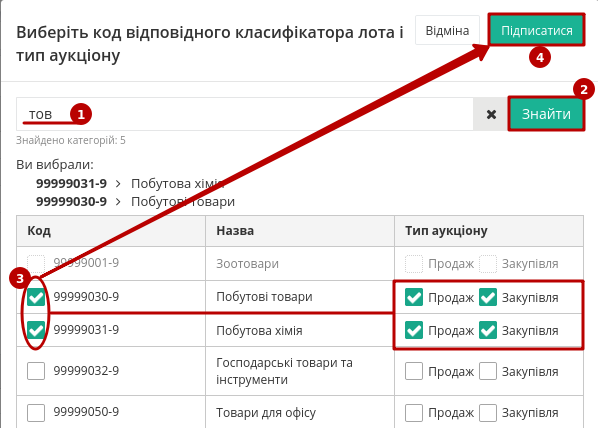This screenshot has width=598, height=428.
Task: Enable Продаж for Товари для офісу
Action: 414,412
